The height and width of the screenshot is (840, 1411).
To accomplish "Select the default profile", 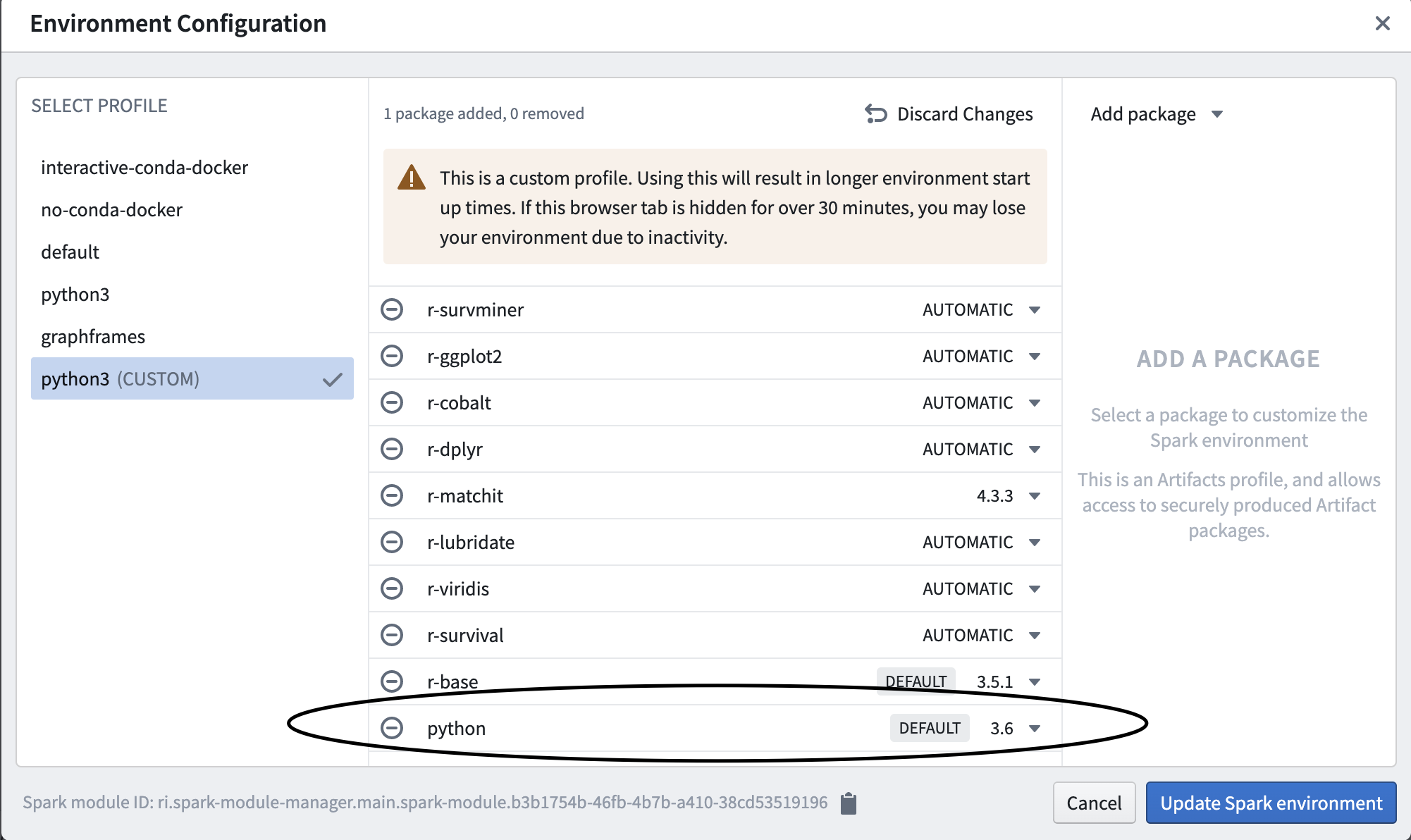I will [x=192, y=252].
